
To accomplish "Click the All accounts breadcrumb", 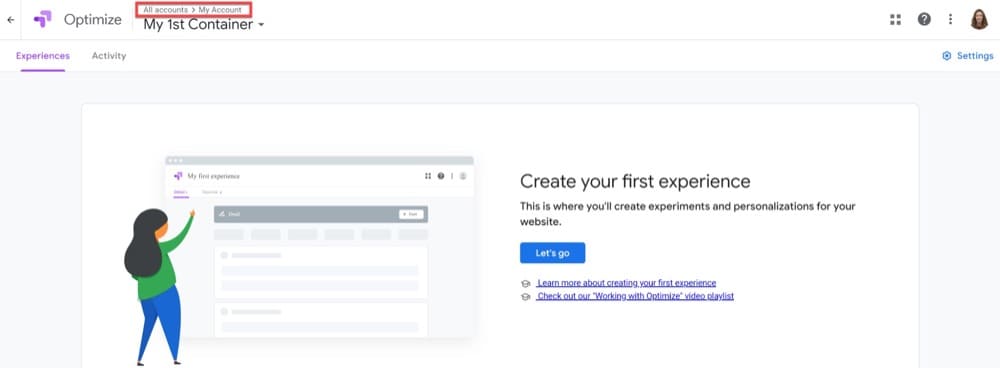I will (x=165, y=10).
